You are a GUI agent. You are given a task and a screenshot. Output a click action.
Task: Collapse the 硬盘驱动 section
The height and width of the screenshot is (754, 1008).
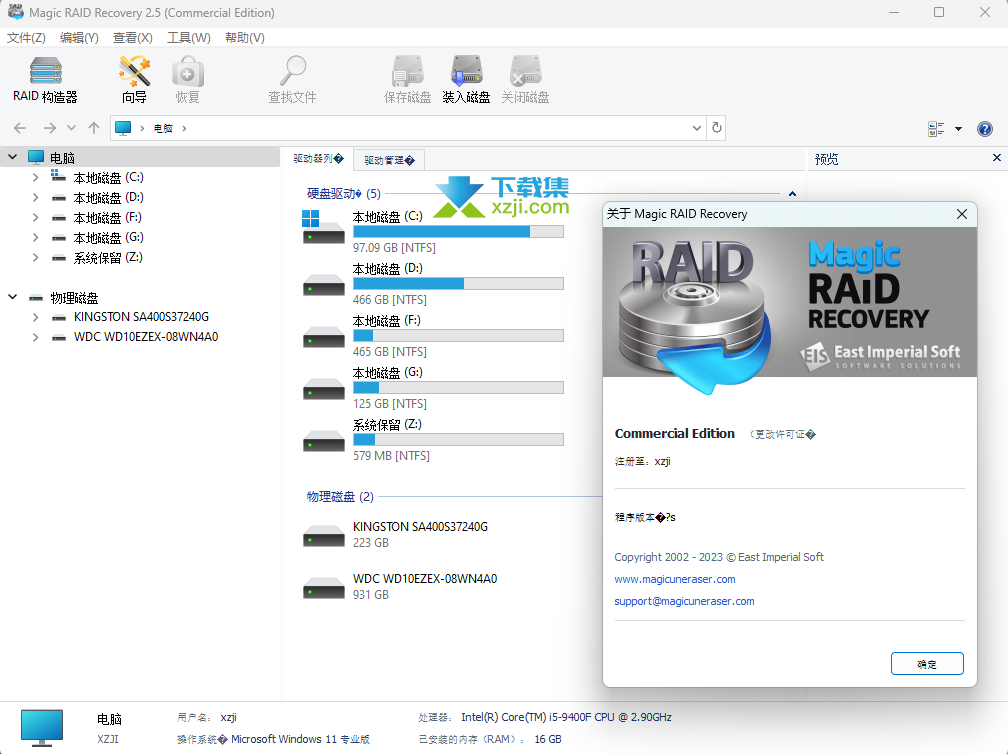click(x=792, y=193)
